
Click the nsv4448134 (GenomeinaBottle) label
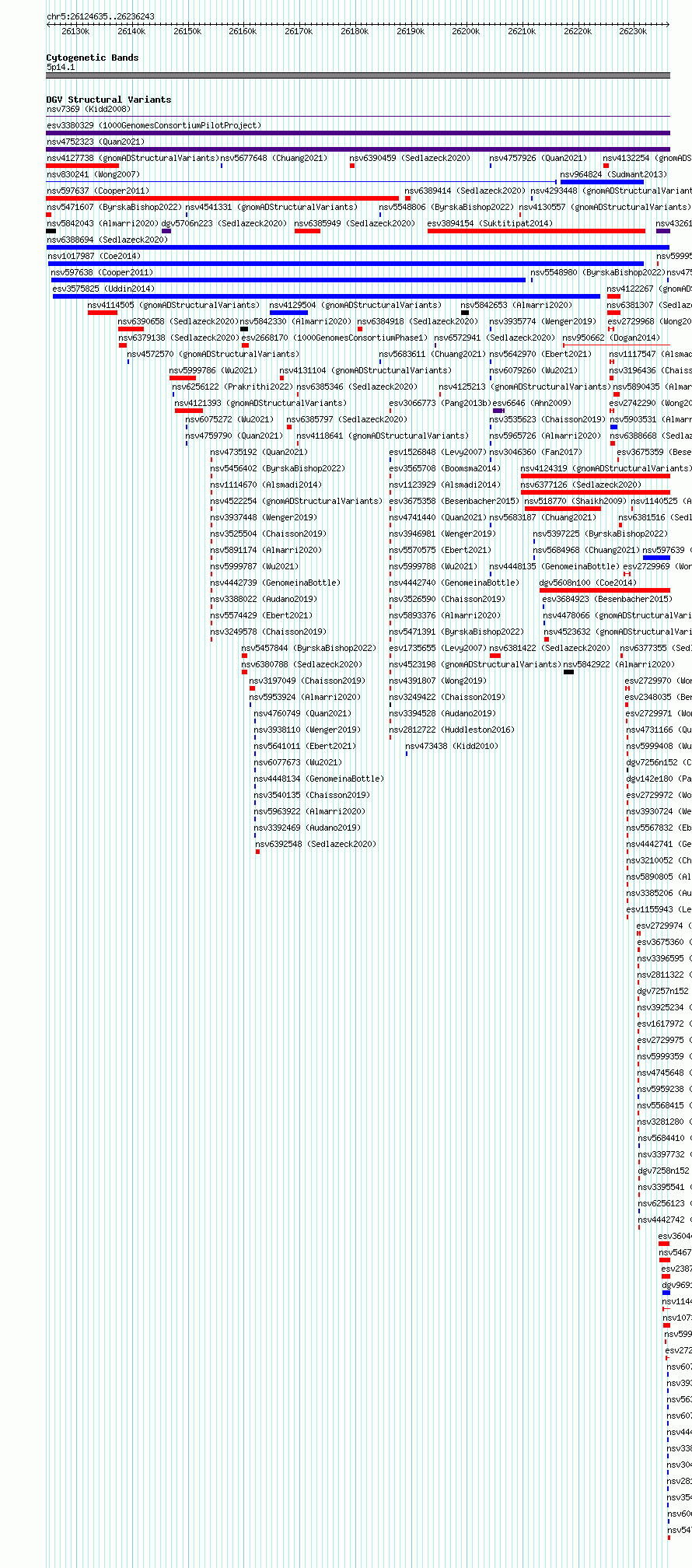click(319, 779)
